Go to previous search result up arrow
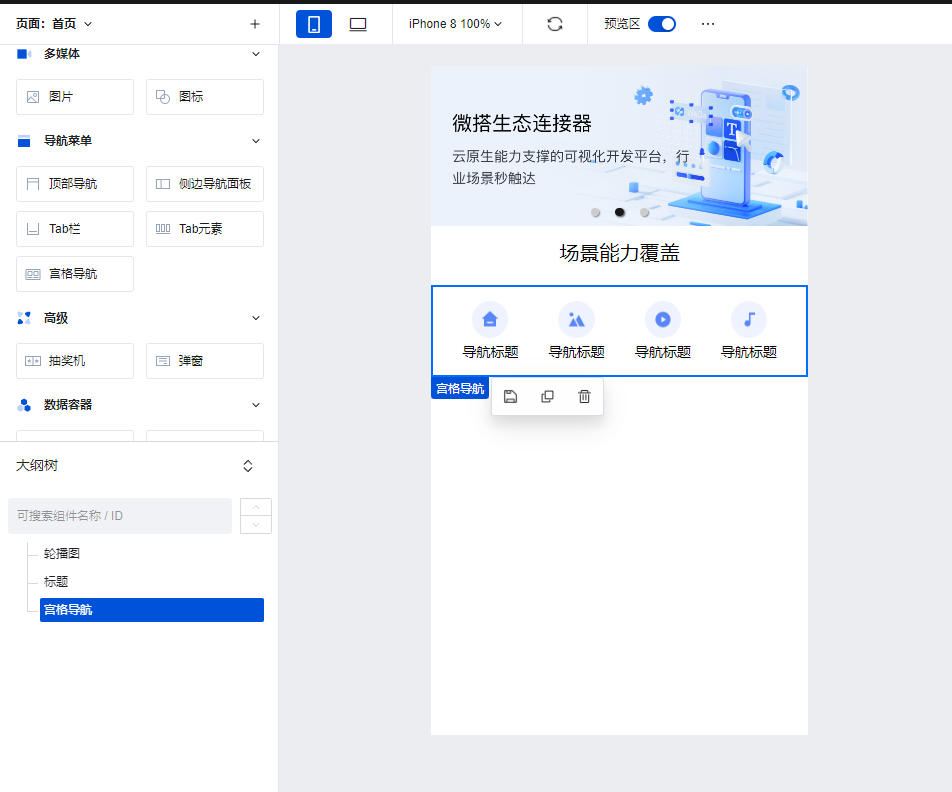Image resolution: width=952 pixels, height=792 pixels. pos(256,507)
